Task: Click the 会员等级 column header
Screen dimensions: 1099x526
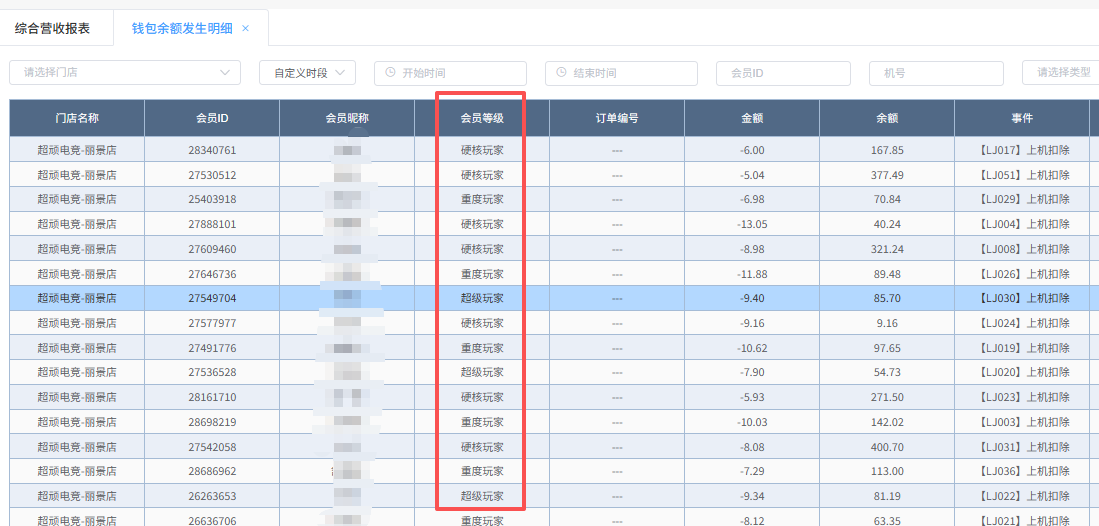Action: tap(482, 118)
